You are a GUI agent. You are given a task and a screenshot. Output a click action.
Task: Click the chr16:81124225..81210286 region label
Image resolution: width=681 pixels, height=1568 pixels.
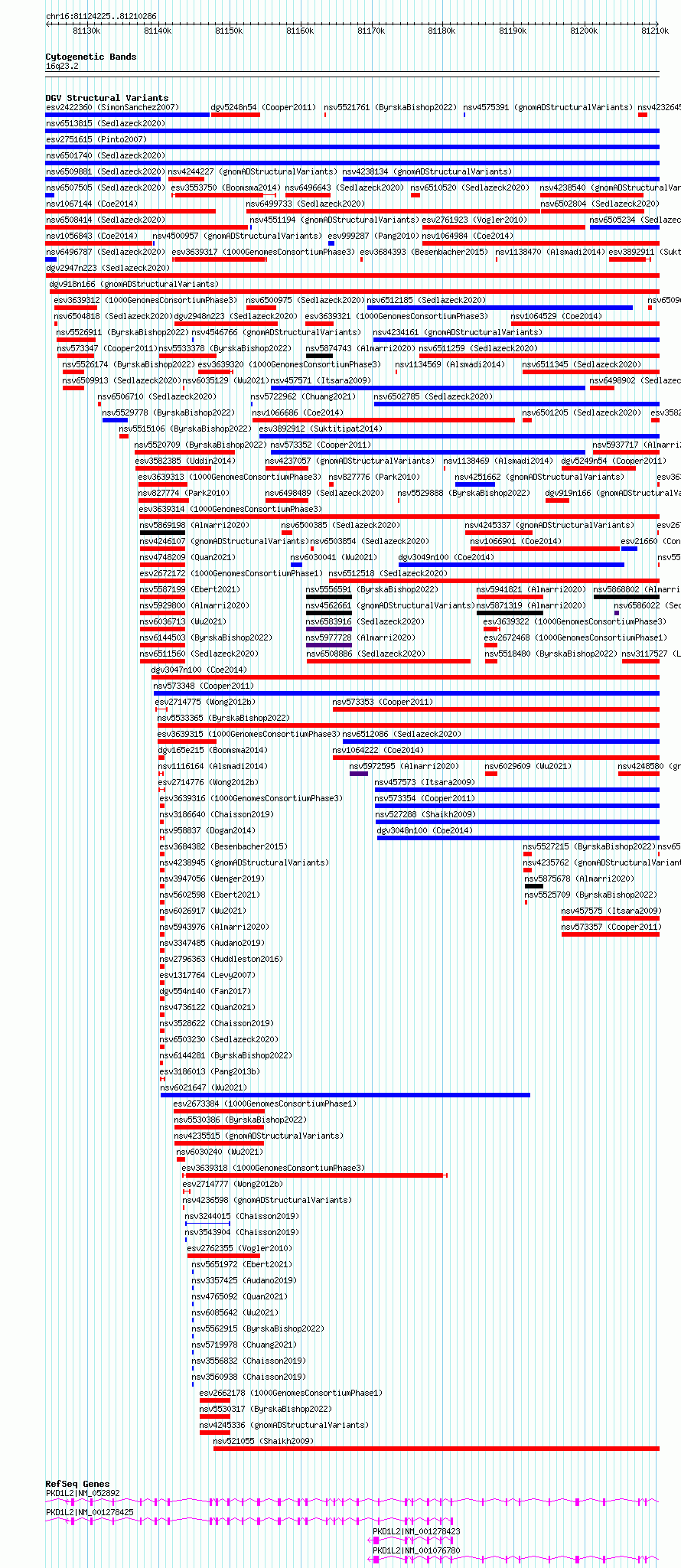[x=101, y=16]
